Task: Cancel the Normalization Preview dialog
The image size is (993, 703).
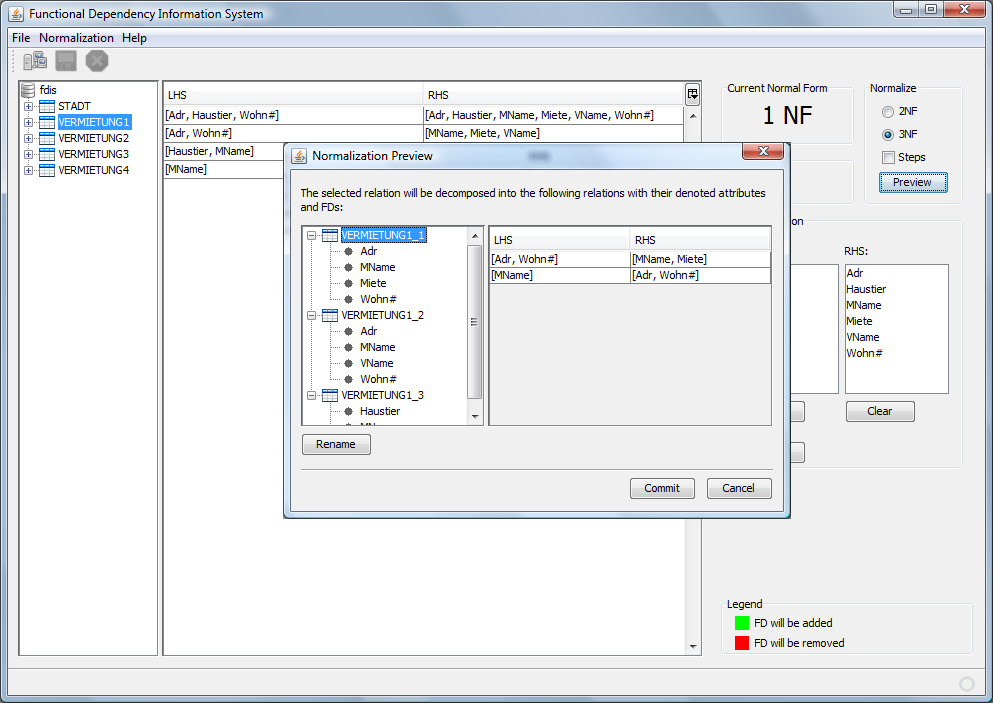Action: tap(738, 488)
